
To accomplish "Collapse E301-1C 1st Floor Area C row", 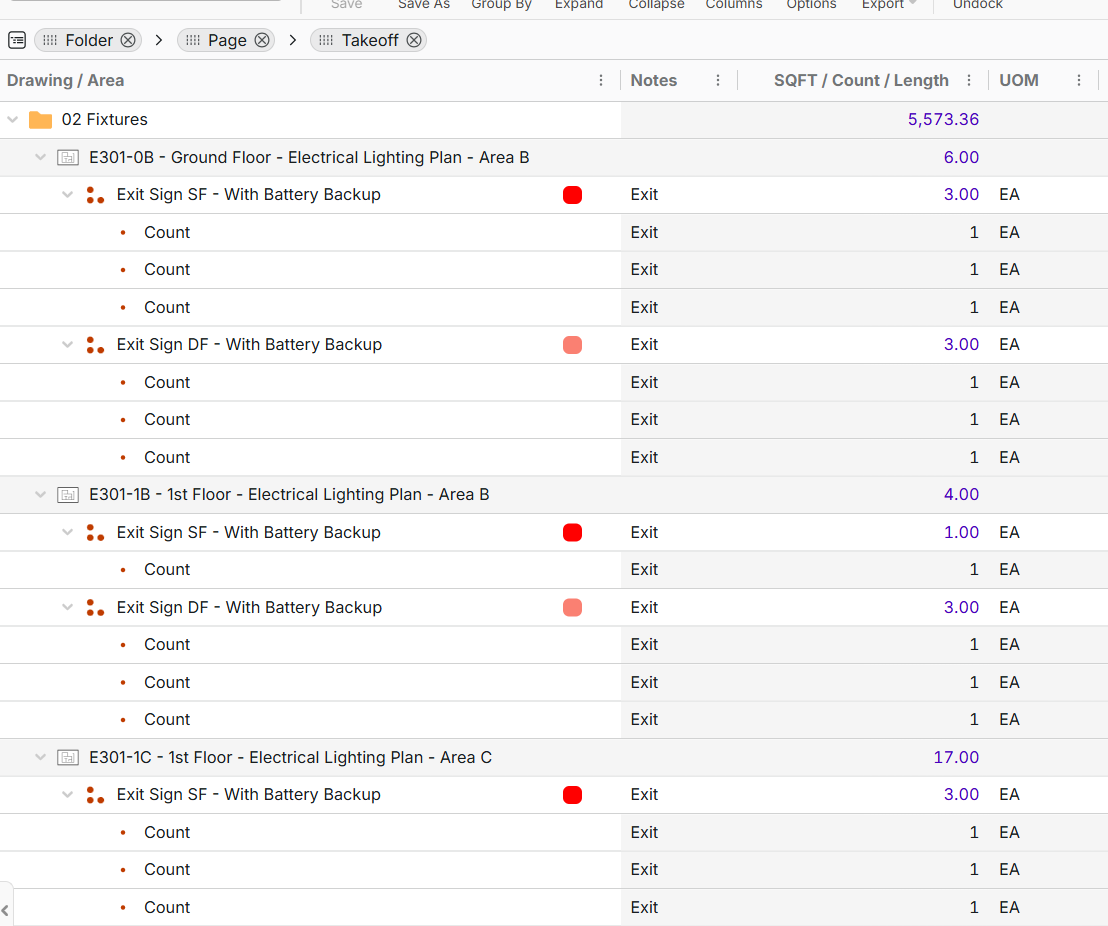I will coord(41,758).
